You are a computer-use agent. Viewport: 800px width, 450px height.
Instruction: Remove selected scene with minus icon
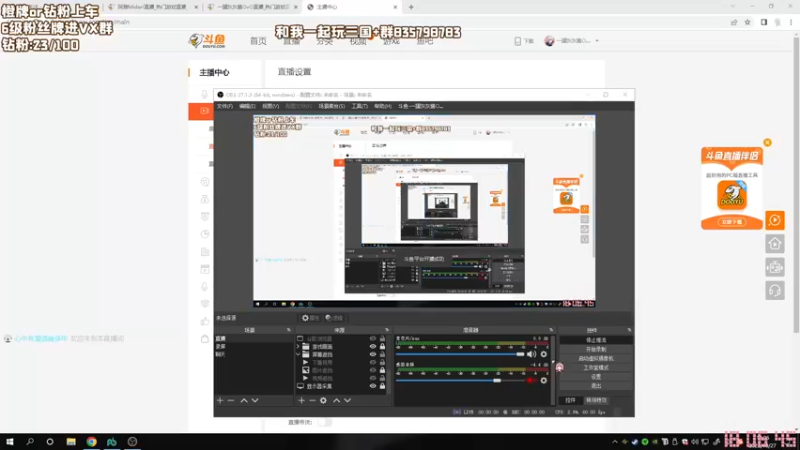[x=231, y=401]
